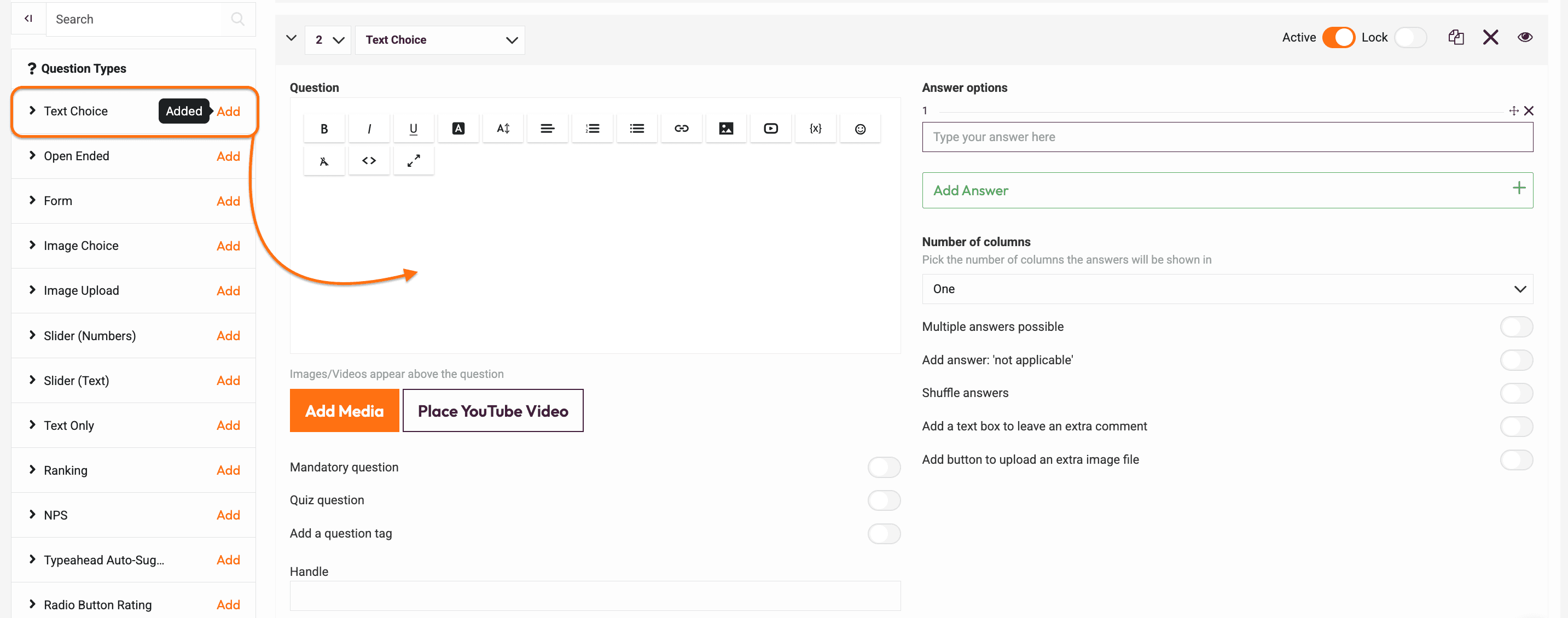The image size is (1568, 618).
Task: Turn off the Active toggle
Action: pos(1338,38)
